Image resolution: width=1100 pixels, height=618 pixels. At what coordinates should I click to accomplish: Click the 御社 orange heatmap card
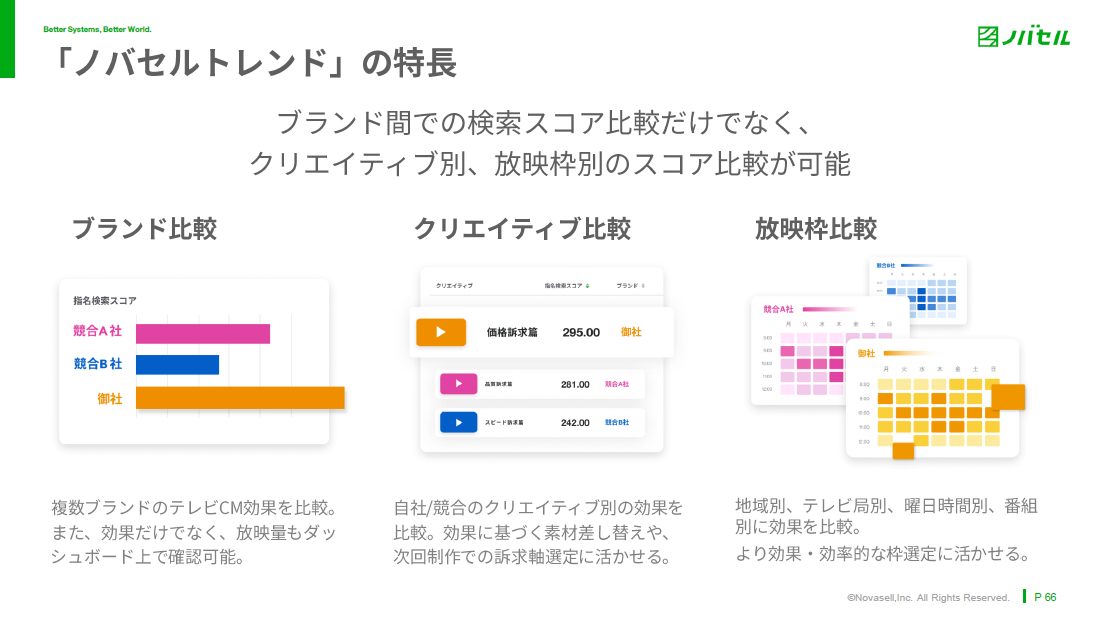pos(932,398)
